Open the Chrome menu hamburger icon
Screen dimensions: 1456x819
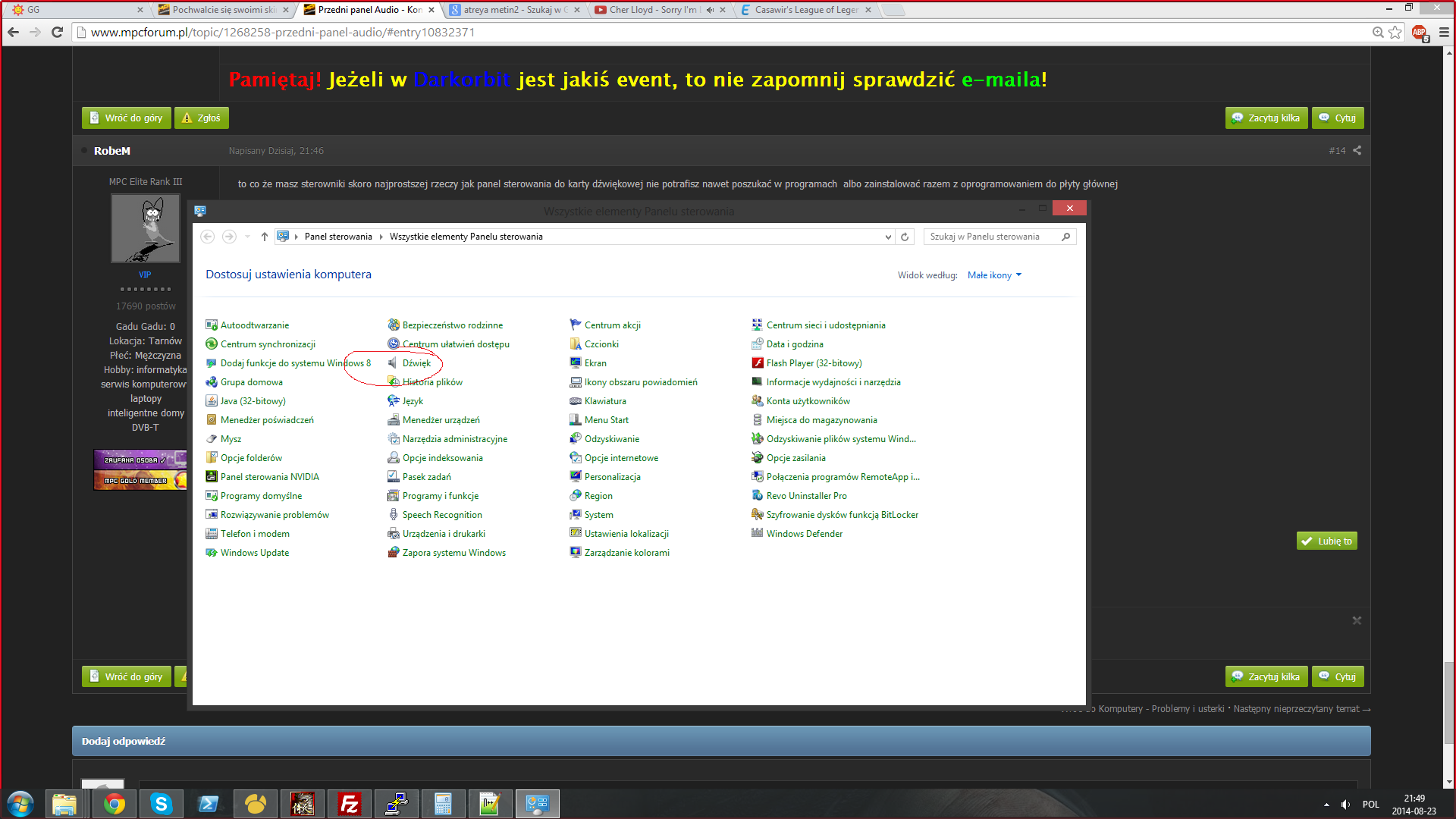1444,32
